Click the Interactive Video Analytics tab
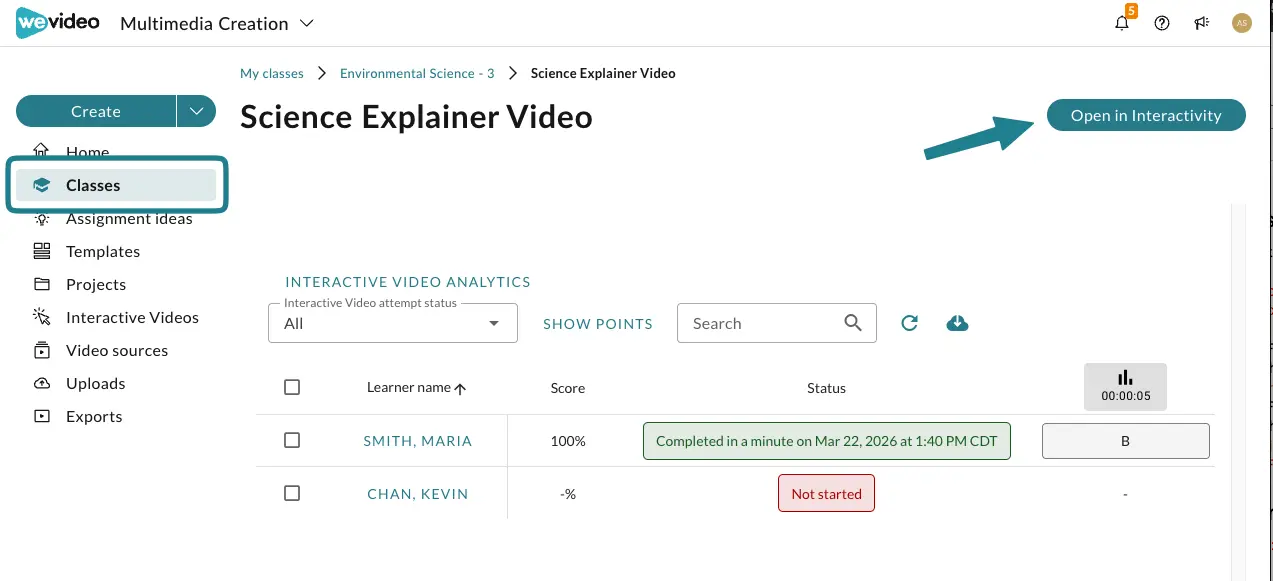 pos(408,282)
